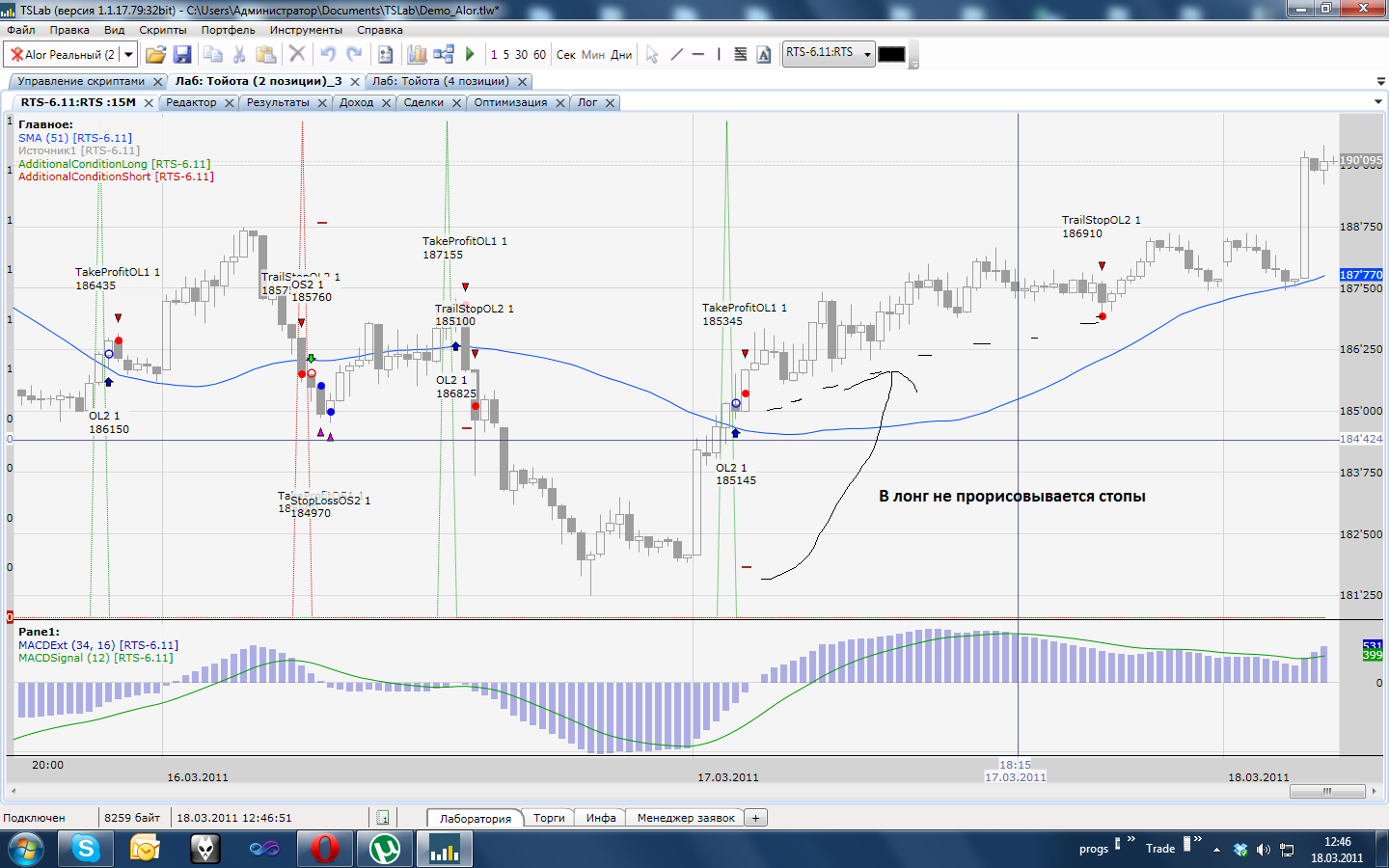The width and height of the screenshot is (1389, 868).
Task: Switch timeframe unit to Дни
Action: (x=621, y=55)
